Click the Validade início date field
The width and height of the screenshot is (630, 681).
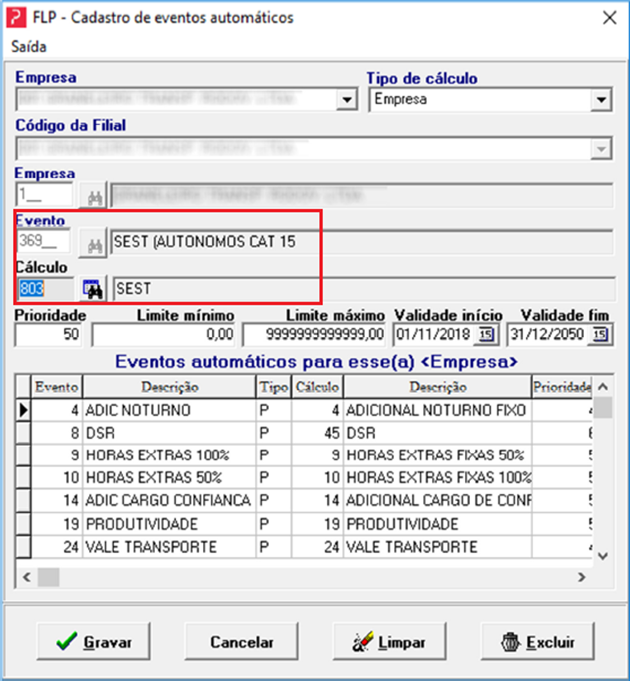coord(434,334)
